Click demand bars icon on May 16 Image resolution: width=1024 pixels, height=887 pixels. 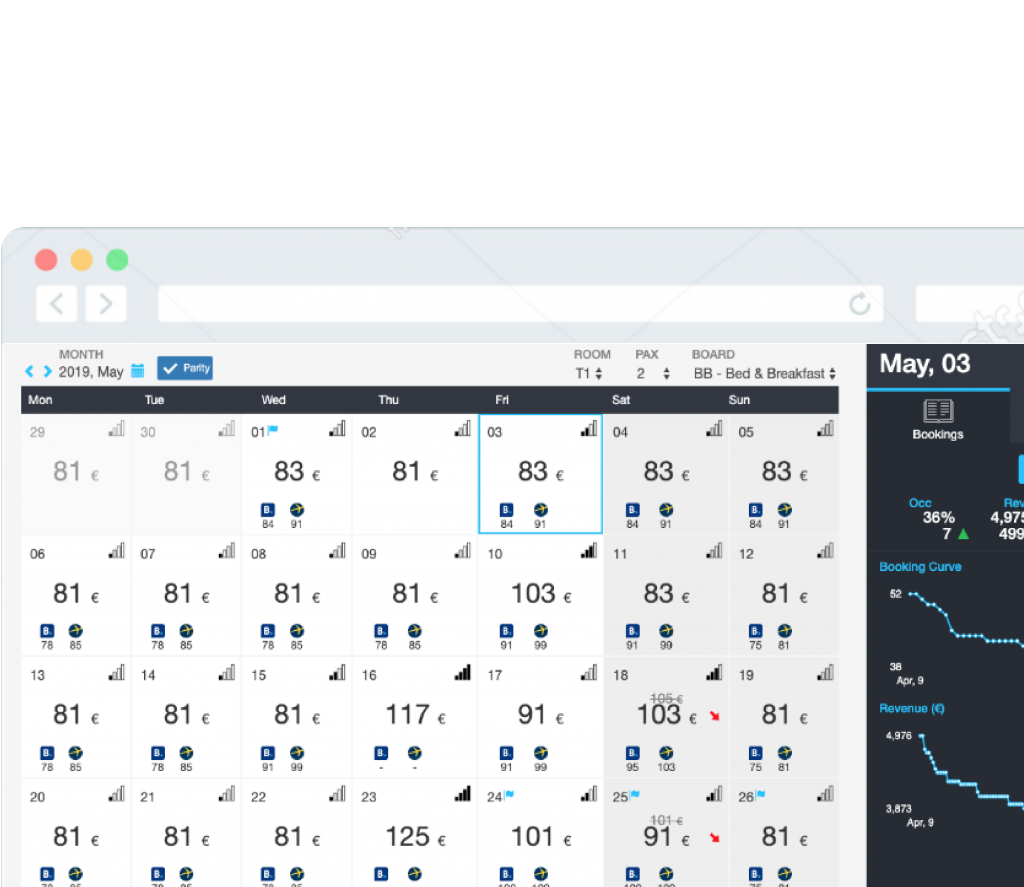click(x=462, y=674)
